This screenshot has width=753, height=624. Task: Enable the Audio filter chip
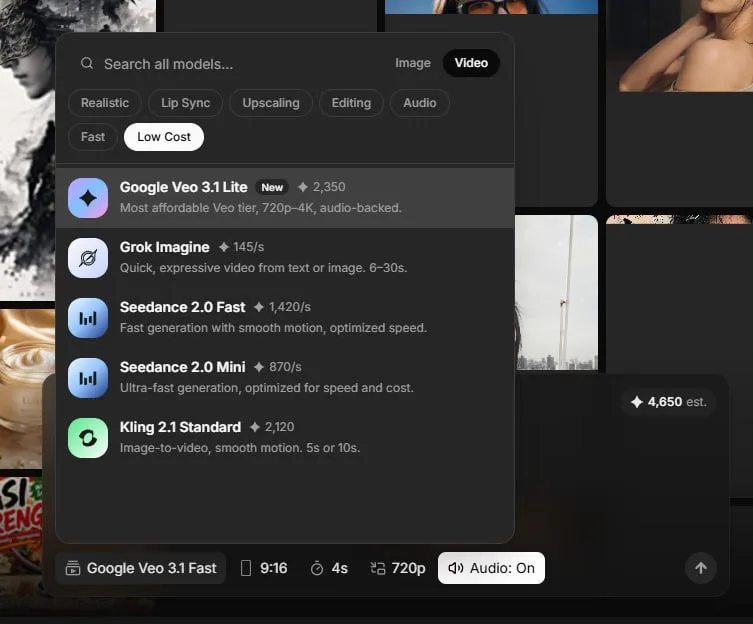420,103
